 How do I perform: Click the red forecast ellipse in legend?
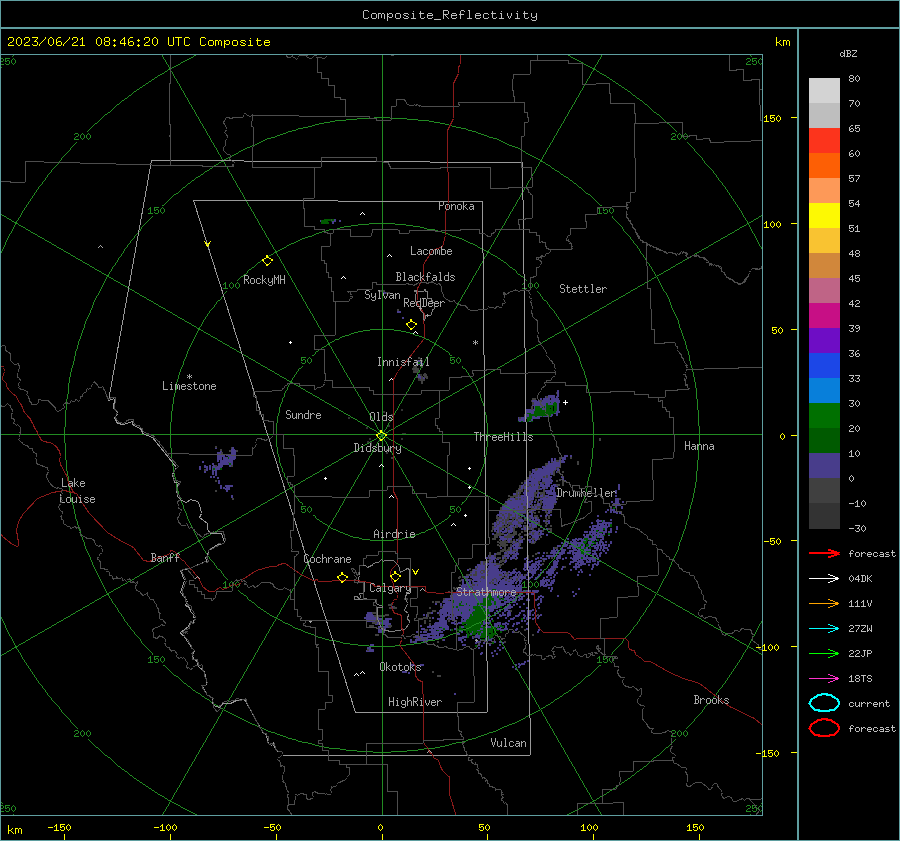click(x=824, y=728)
